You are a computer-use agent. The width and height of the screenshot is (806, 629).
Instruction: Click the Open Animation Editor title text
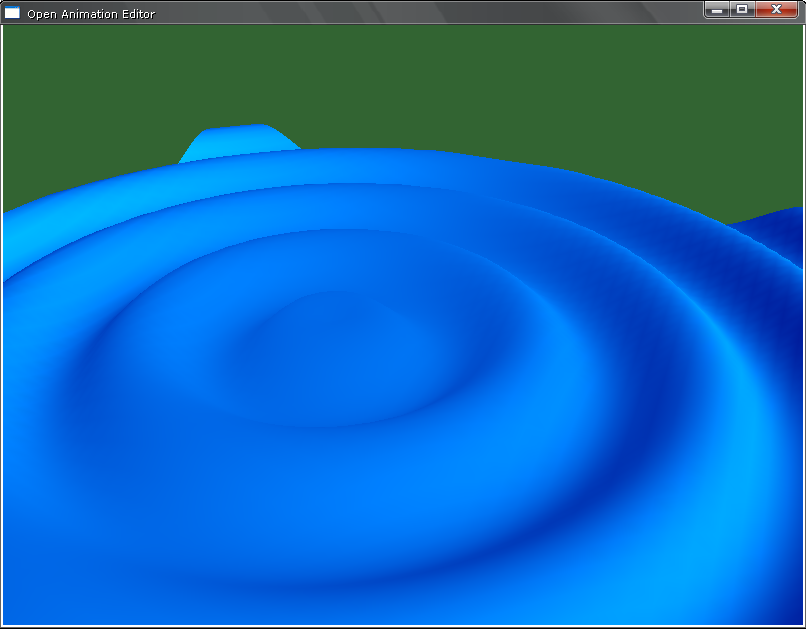pyautogui.click(x=91, y=14)
